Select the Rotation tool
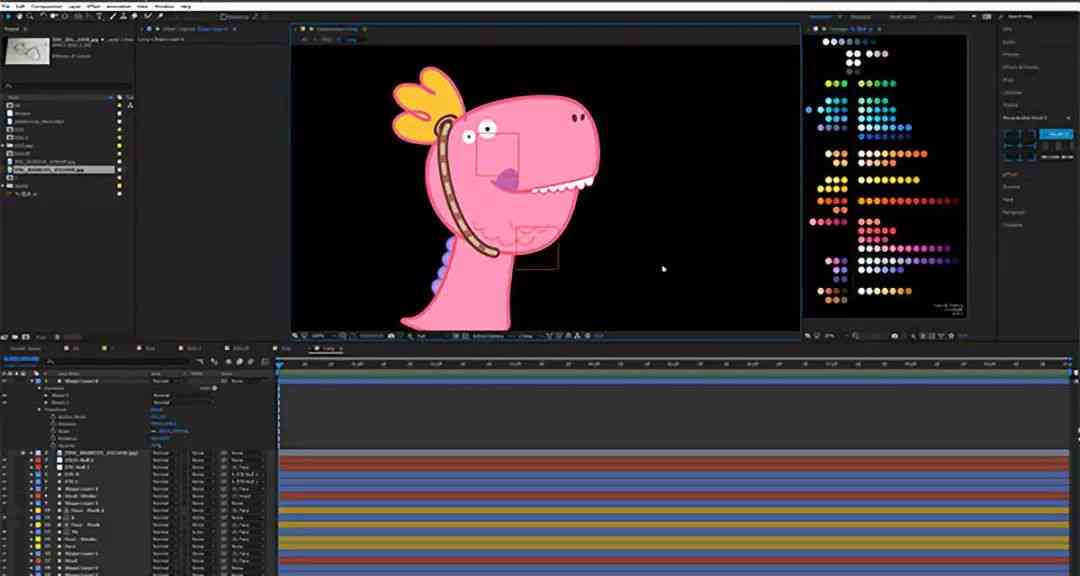This screenshot has height=576, width=1080. (x=43, y=16)
